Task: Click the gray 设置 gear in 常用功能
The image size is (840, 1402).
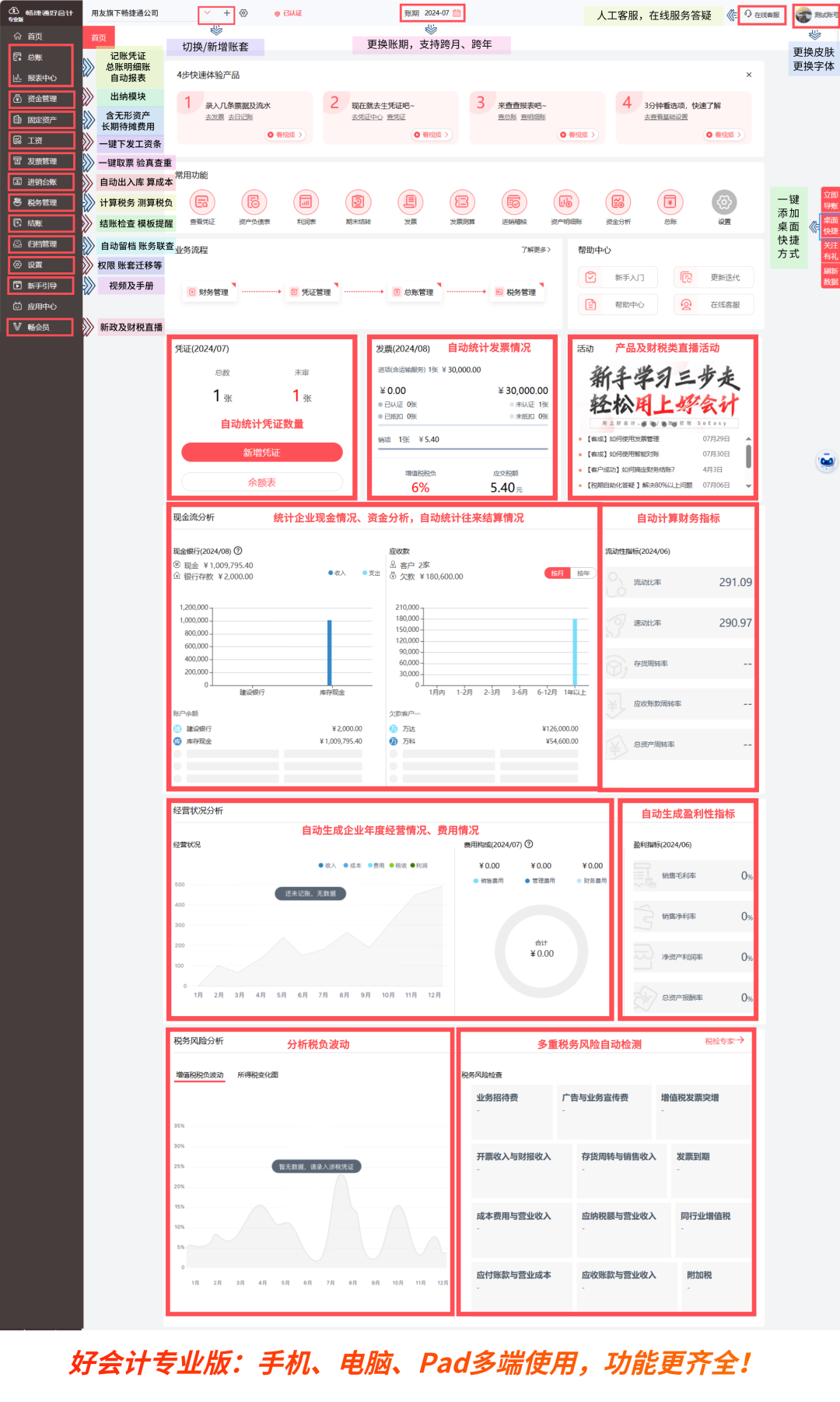Action: pos(724,202)
